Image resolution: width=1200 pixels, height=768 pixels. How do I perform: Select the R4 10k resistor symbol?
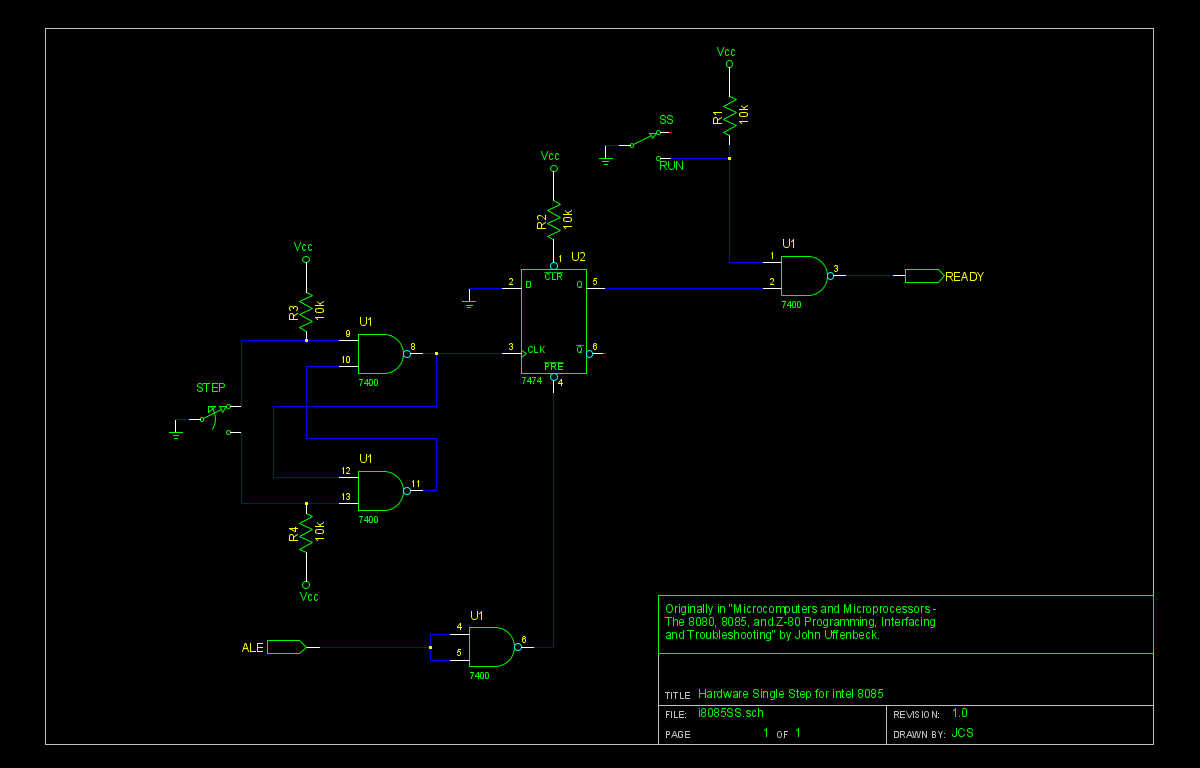point(306,531)
